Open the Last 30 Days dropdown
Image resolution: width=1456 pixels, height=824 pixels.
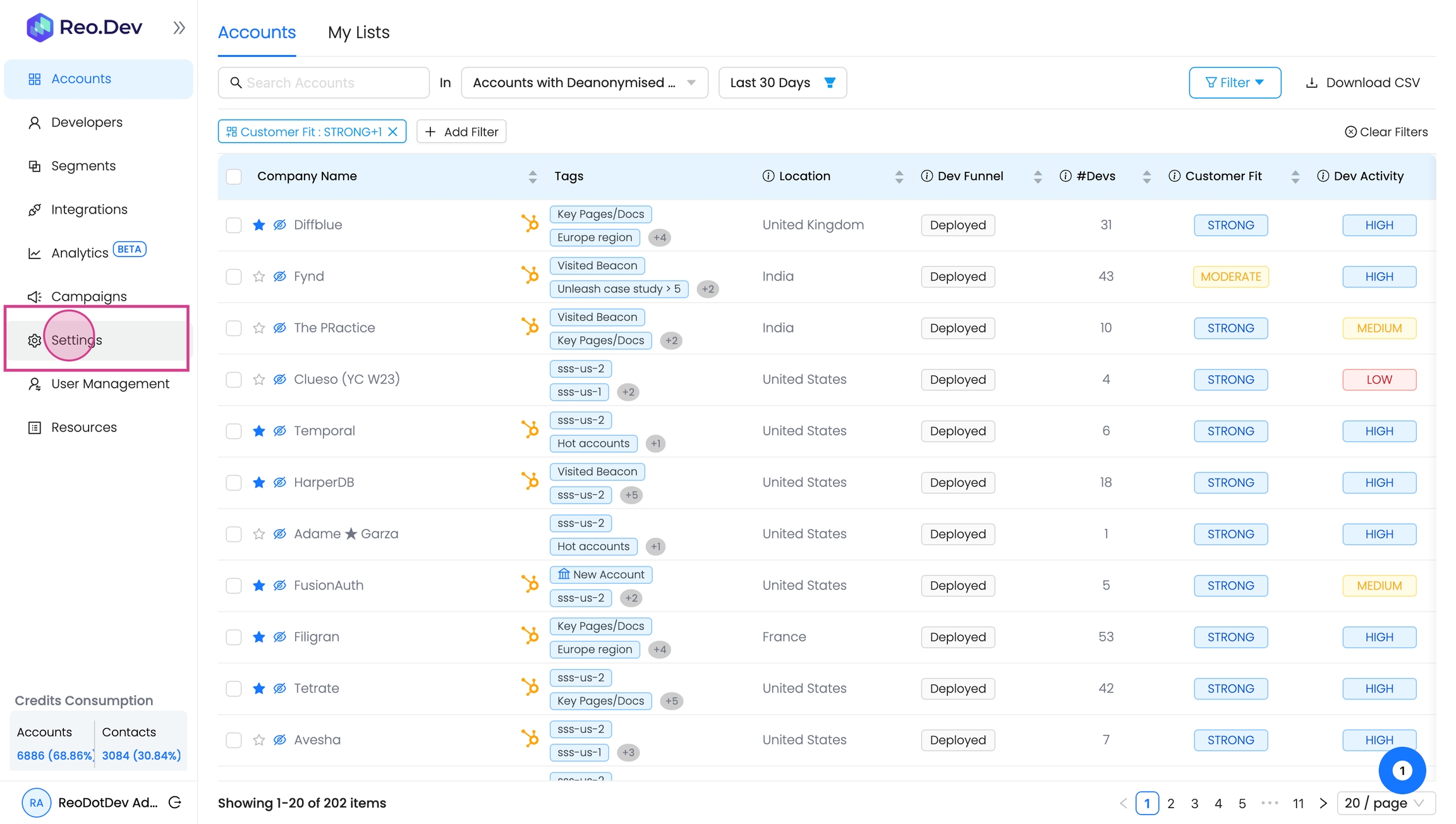coord(782,83)
